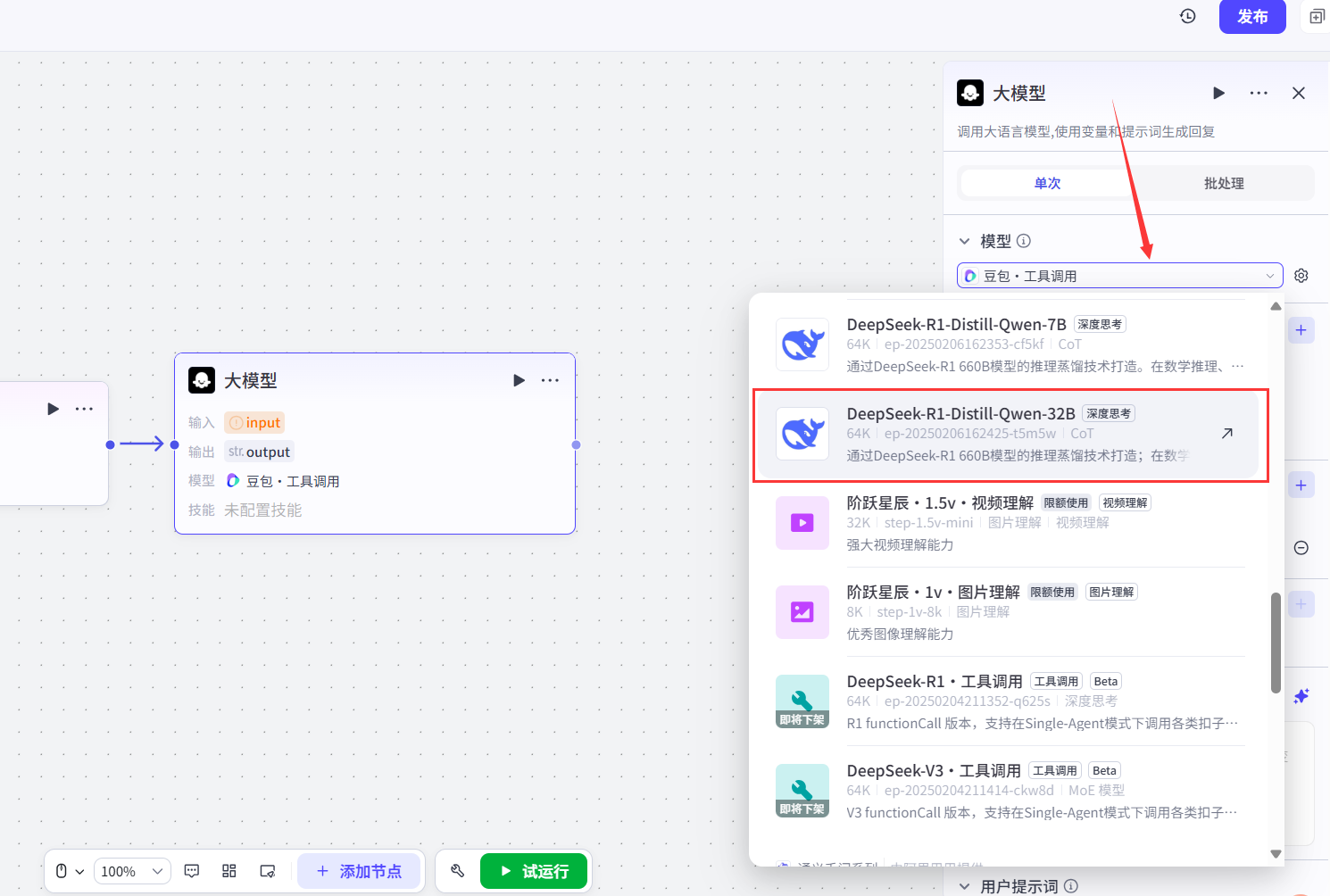1330x896 pixels.
Task: Run the 大模型 canvas node play icon
Action: (520, 380)
